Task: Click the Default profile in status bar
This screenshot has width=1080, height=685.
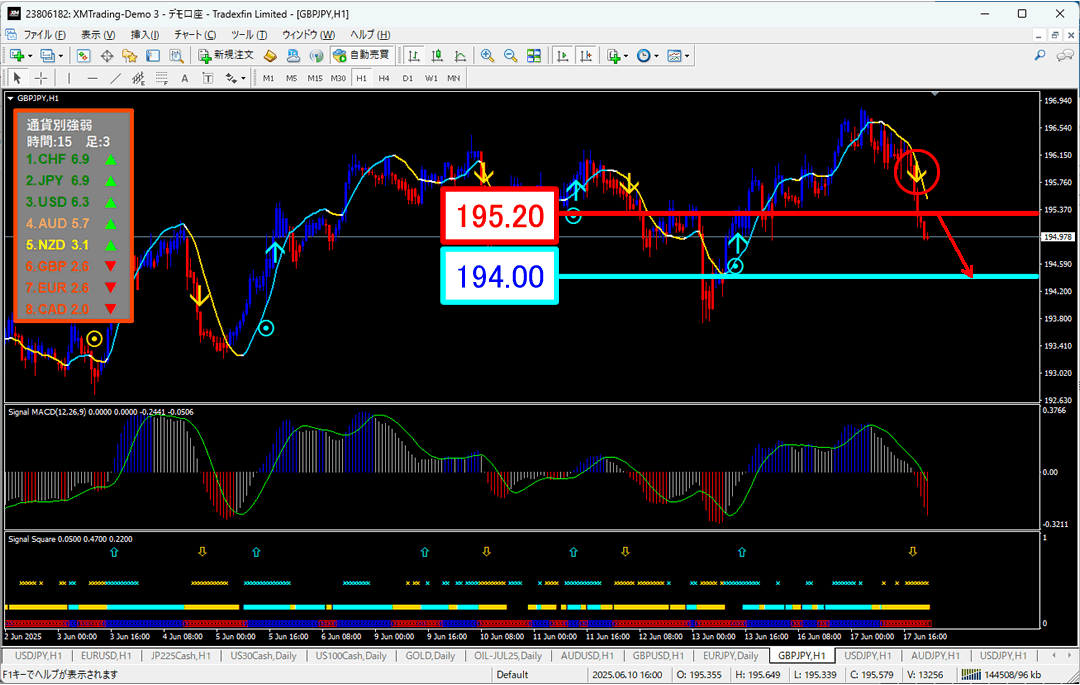Action: [512, 675]
